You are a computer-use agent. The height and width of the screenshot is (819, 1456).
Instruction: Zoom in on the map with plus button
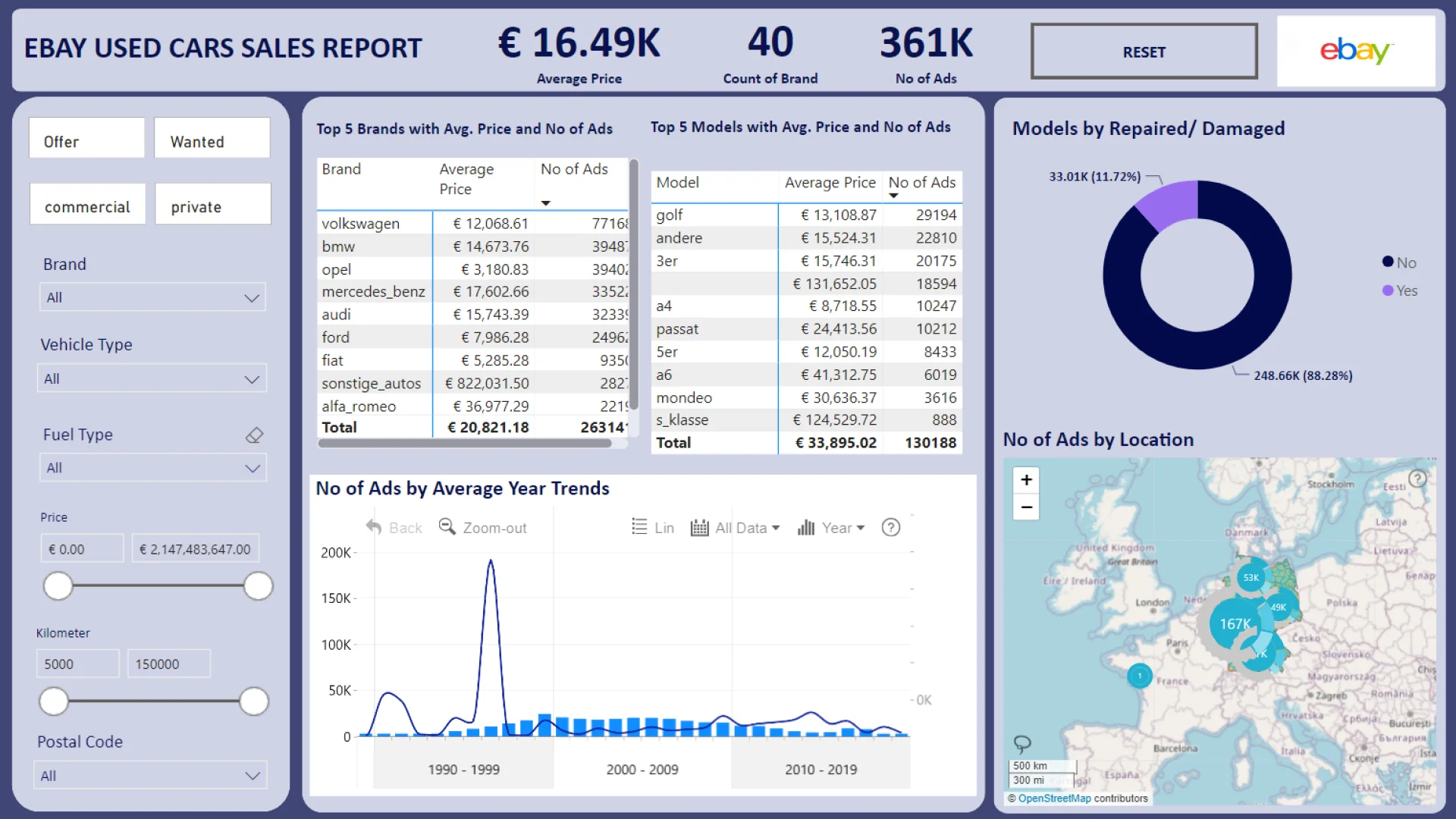(x=1026, y=480)
